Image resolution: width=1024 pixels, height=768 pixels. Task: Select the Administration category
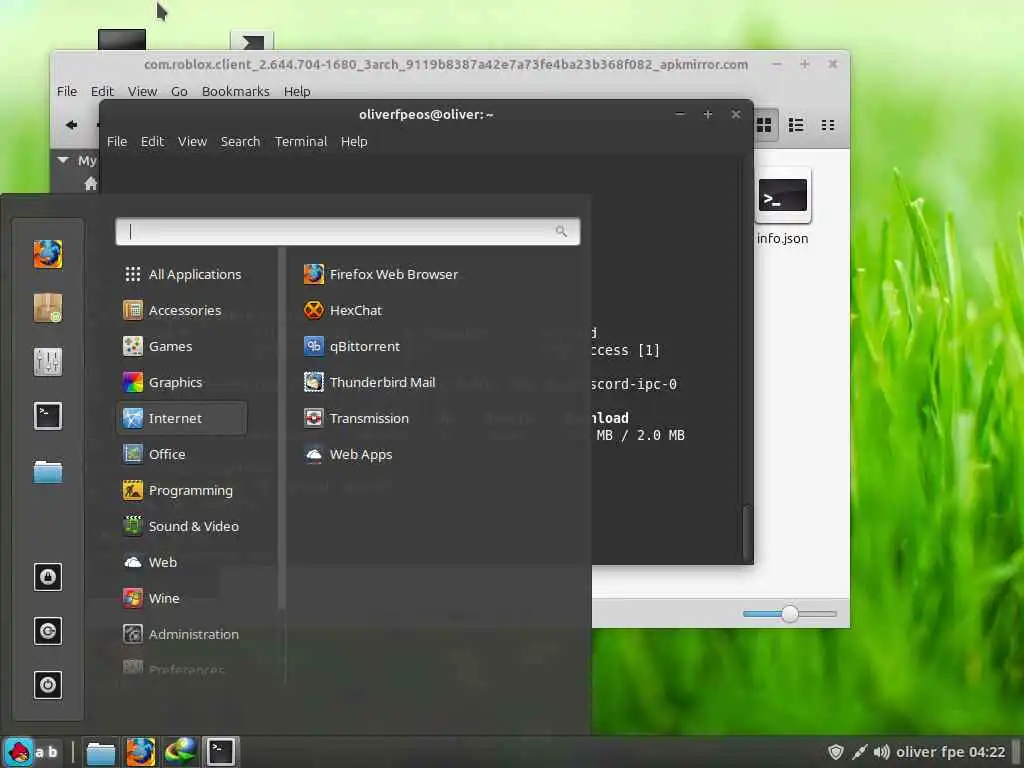tap(182, 633)
